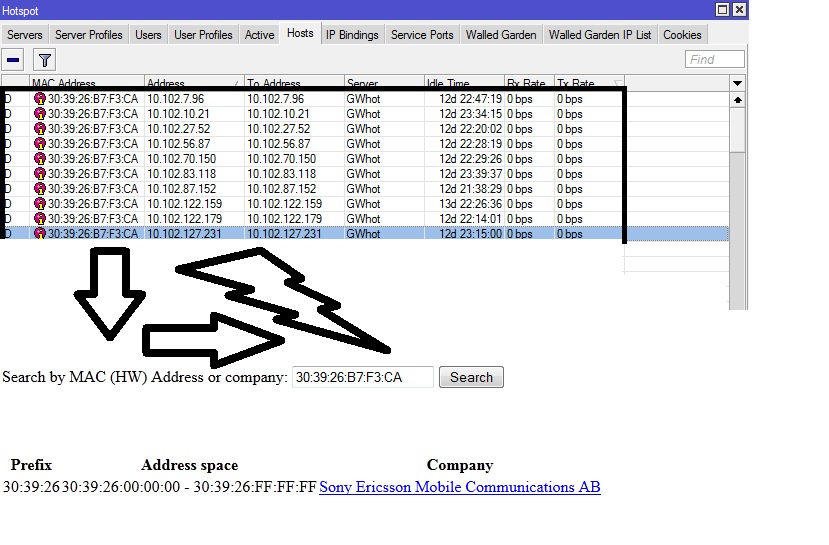Select address space range 30:39:26:00:00:00 - 30:39:26:FF:FF:FF
The image size is (829, 545).
(x=189, y=487)
